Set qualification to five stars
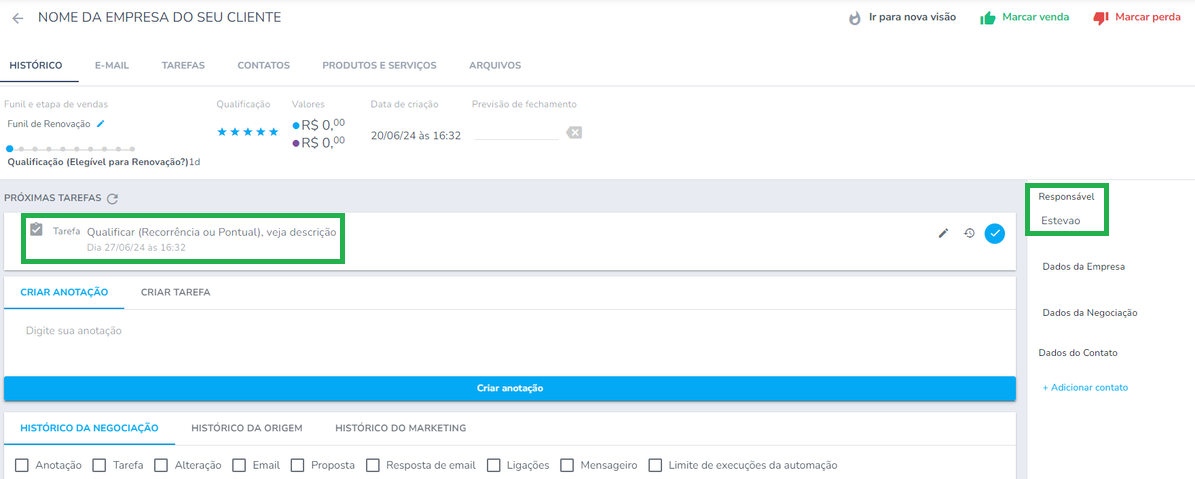Screen dimensions: 1195x479 (274, 132)
